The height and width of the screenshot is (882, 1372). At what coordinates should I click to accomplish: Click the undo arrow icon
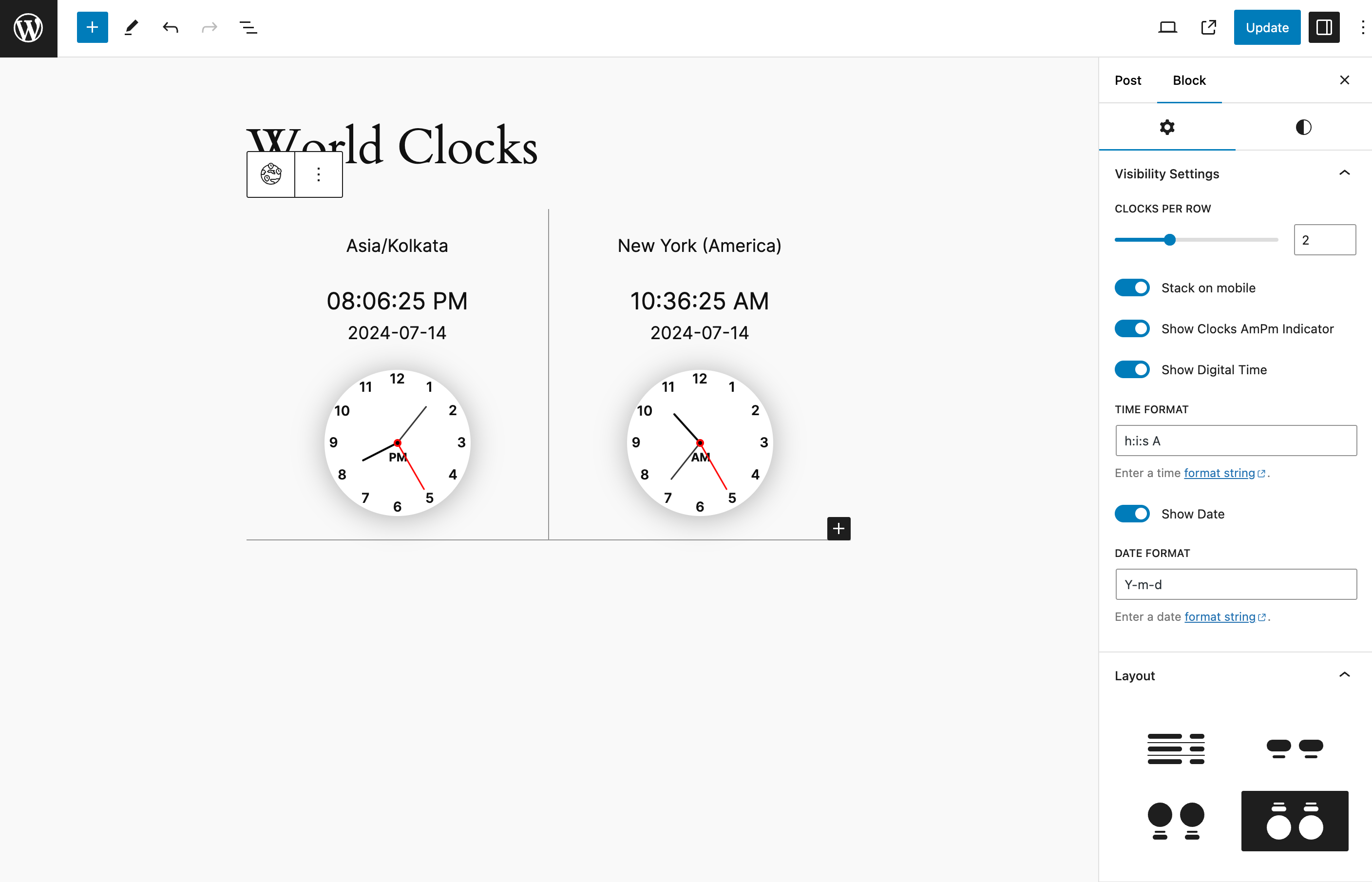pos(169,27)
